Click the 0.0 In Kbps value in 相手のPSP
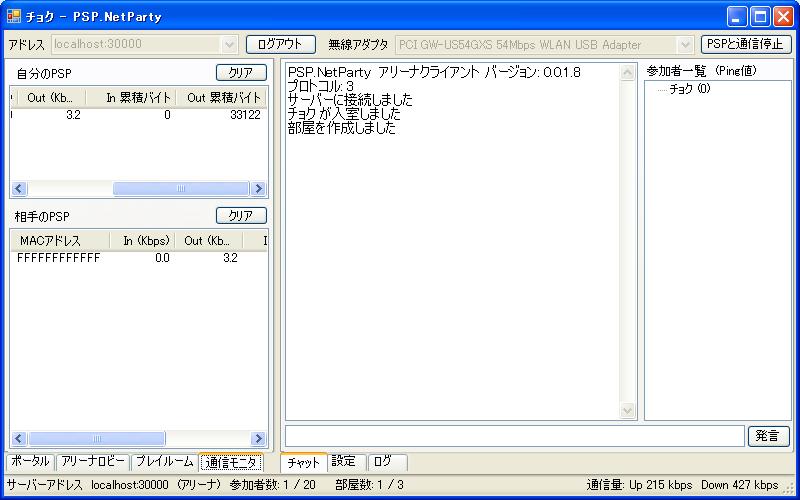Screen dimensions: 800x500 (x=162, y=258)
